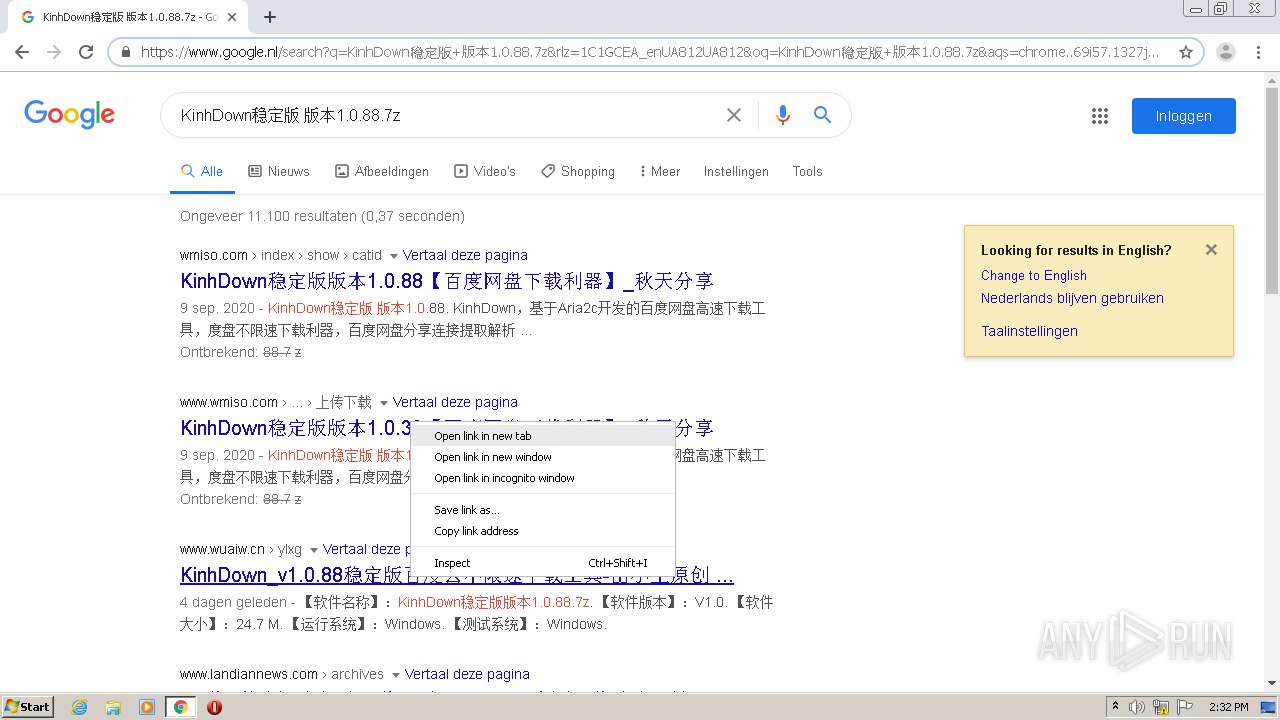The width and height of the screenshot is (1280, 720).
Task: Show hidden system tray icons
Action: point(1115,707)
